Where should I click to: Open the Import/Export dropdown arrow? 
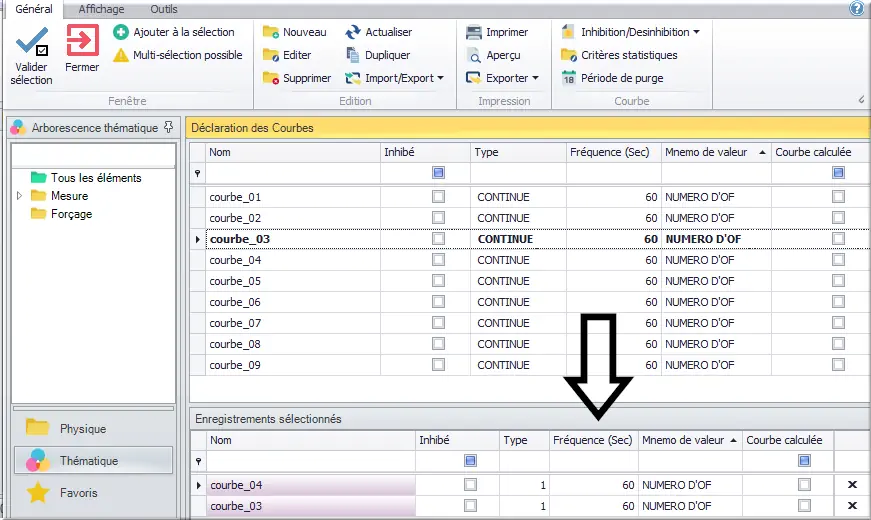point(440,78)
